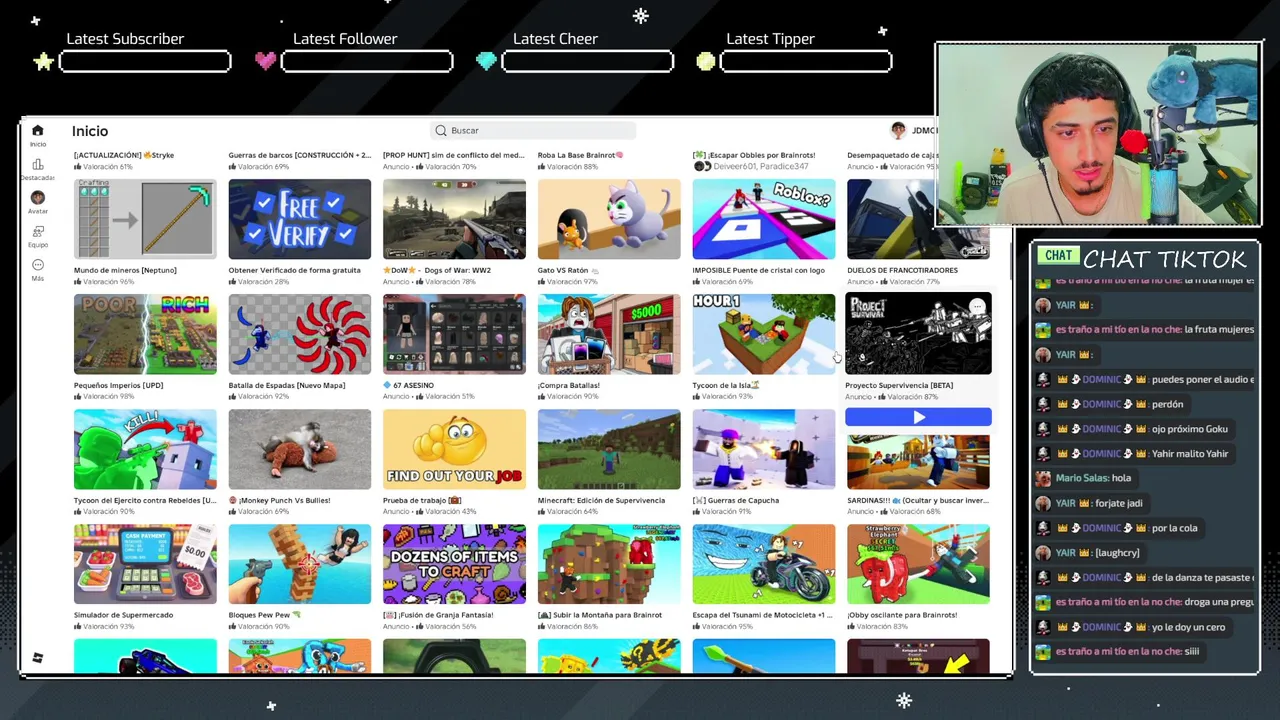1280x720 pixels.
Task: Click the title 'Guerras de barcos [CONSTRUCCIÓN + 2...'
Action: (299, 155)
